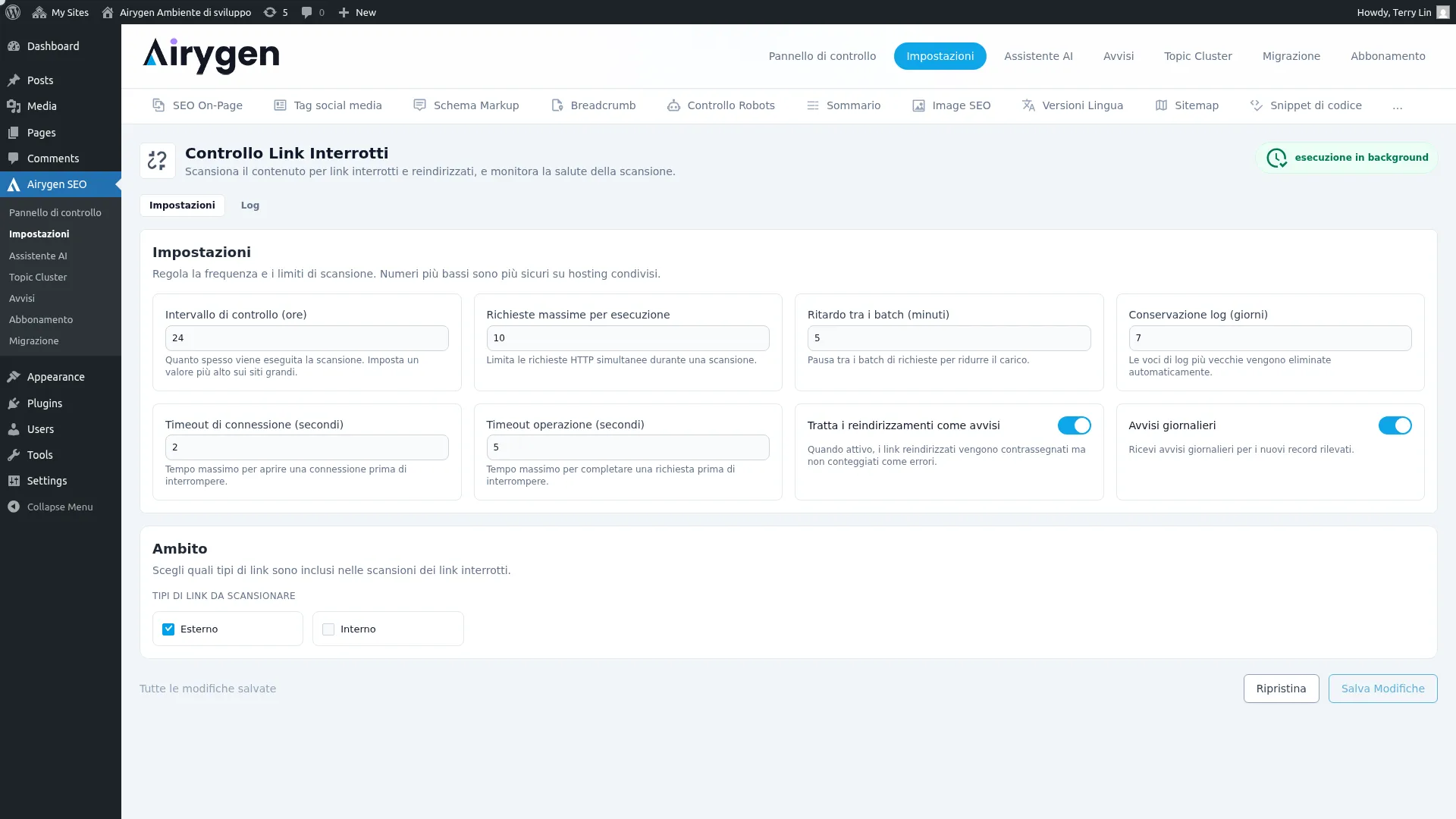Open Avvisi in sidebar submenu
Viewport: 1456px width, 819px height.
(x=22, y=299)
